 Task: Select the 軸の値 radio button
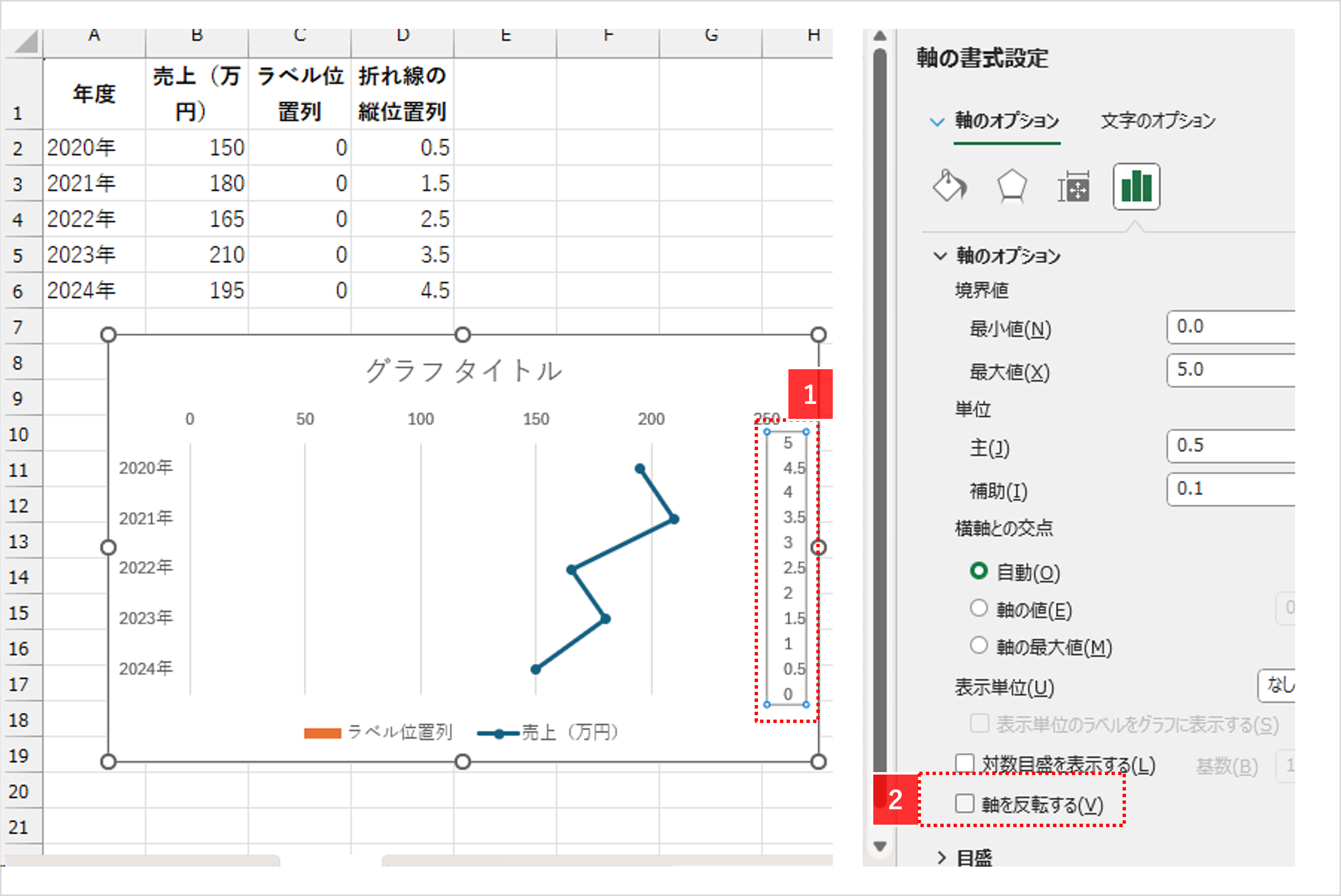pyautogui.click(x=978, y=608)
